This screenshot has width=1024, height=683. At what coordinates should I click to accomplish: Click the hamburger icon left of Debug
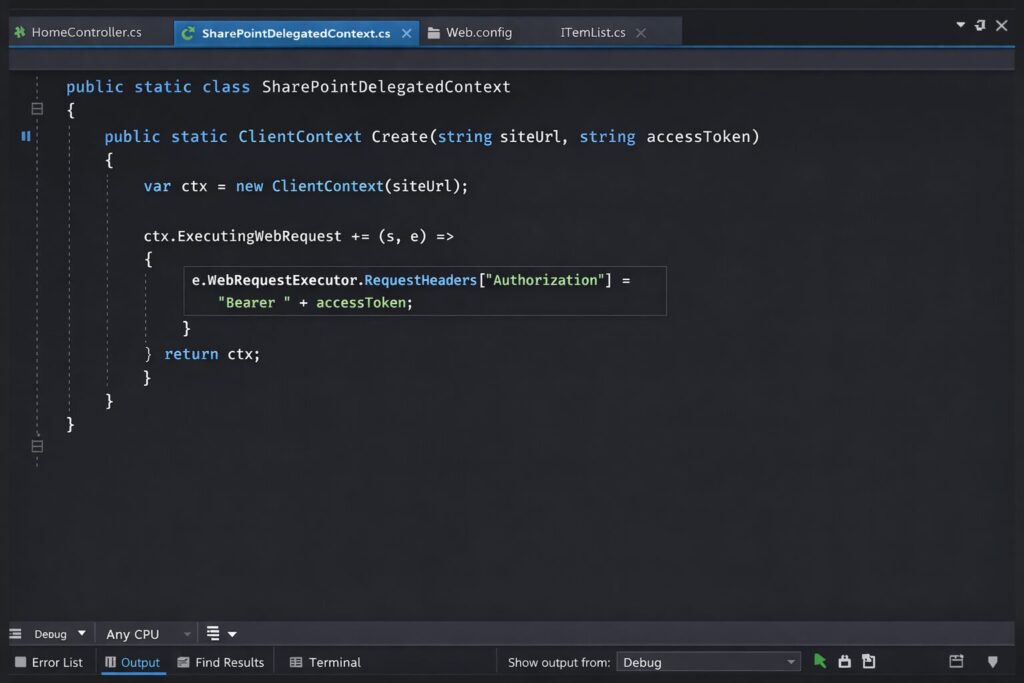click(x=15, y=634)
